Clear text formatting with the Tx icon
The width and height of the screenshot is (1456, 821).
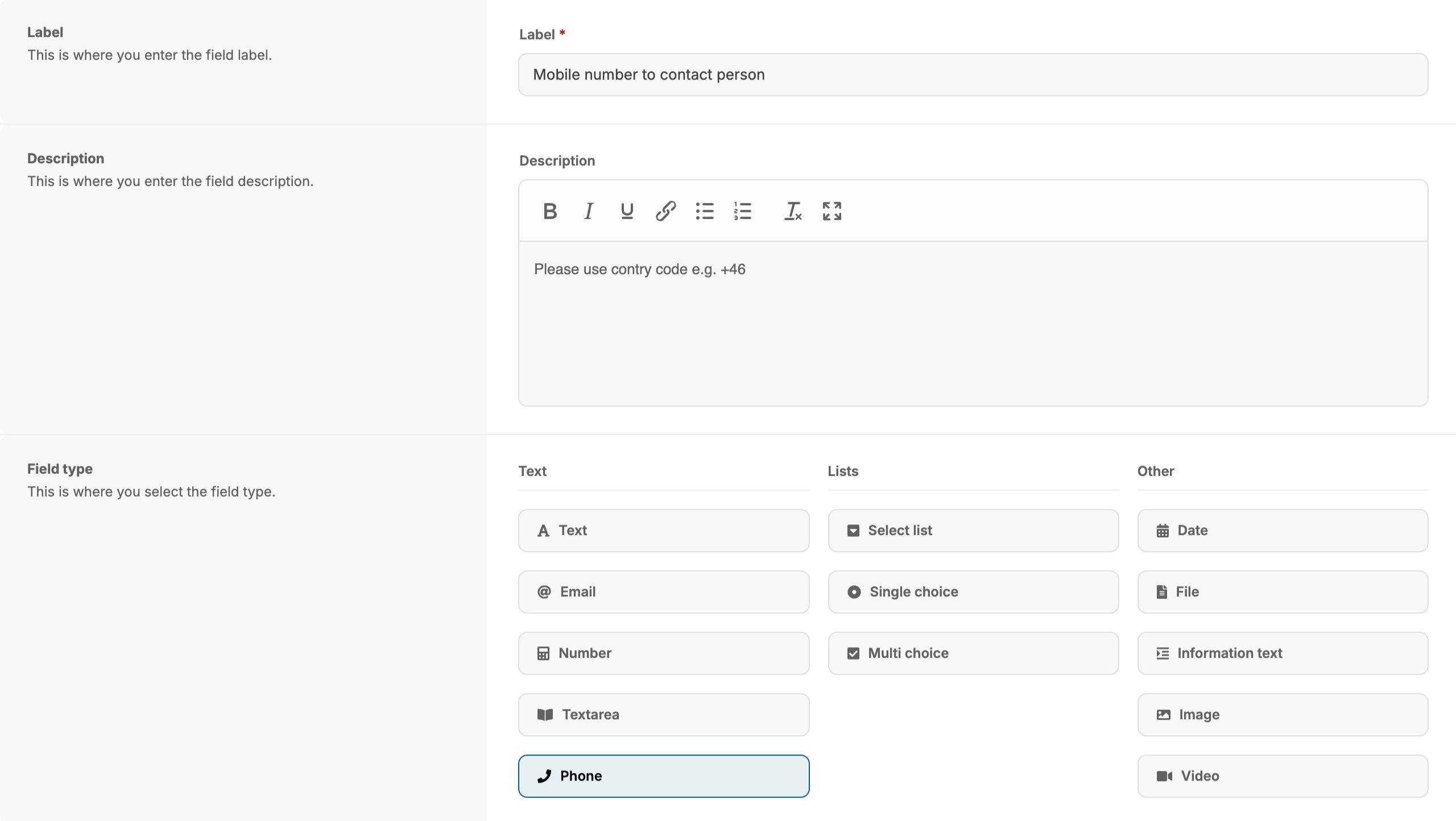point(793,212)
